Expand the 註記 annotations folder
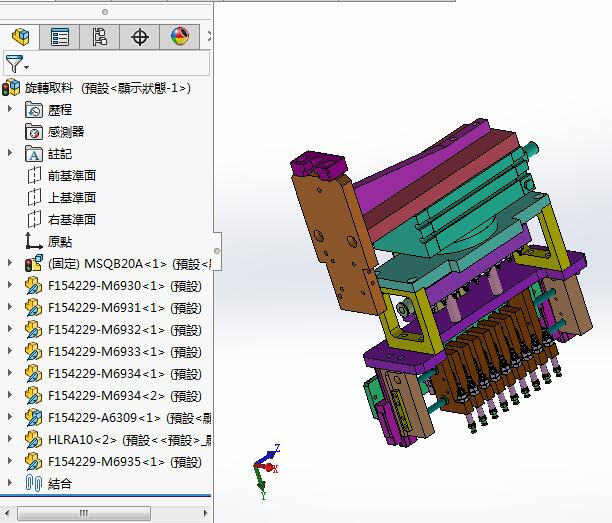The height and width of the screenshot is (523, 612). tap(10, 153)
